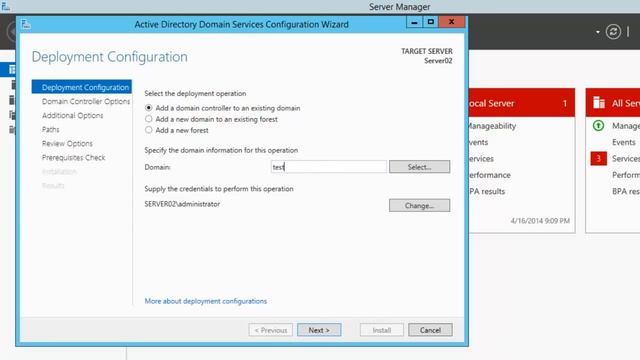The image size is (640, 360).
Task: Click Manageability in Local Server tile
Action: (492, 126)
